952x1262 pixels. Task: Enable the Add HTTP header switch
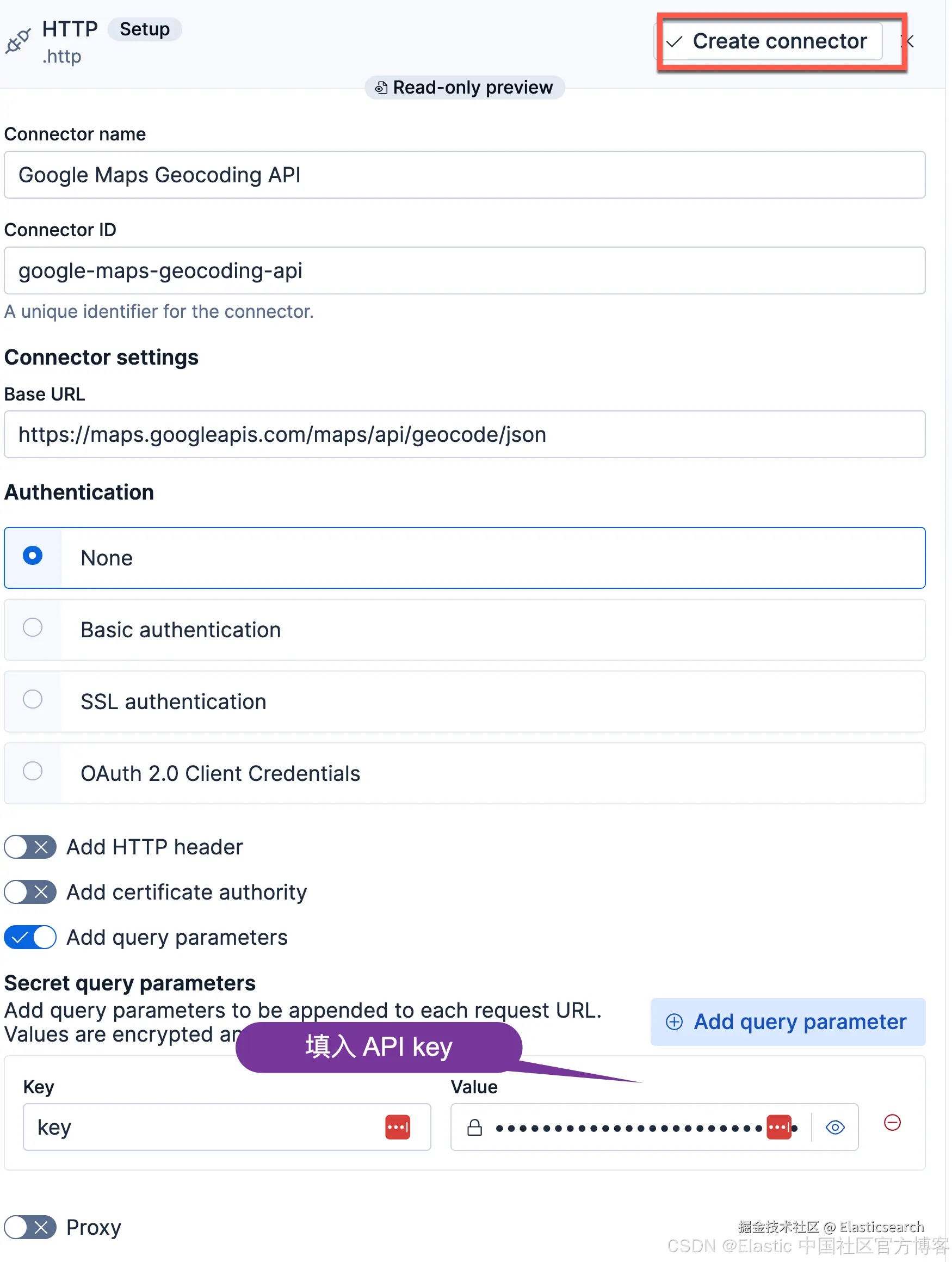[30, 847]
